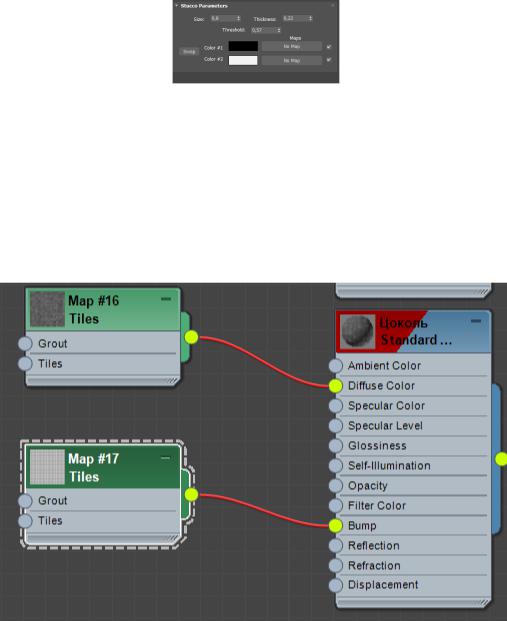The height and width of the screenshot is (621, 507).
Task: Click the Opacity input socket
Action: [335, 486]
